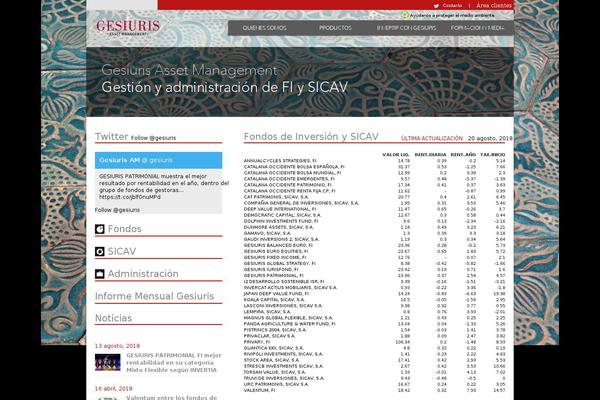Open Gesiuris Fixed Income, FI
This screenshot has height=400, width=600.
click(275, 258)
